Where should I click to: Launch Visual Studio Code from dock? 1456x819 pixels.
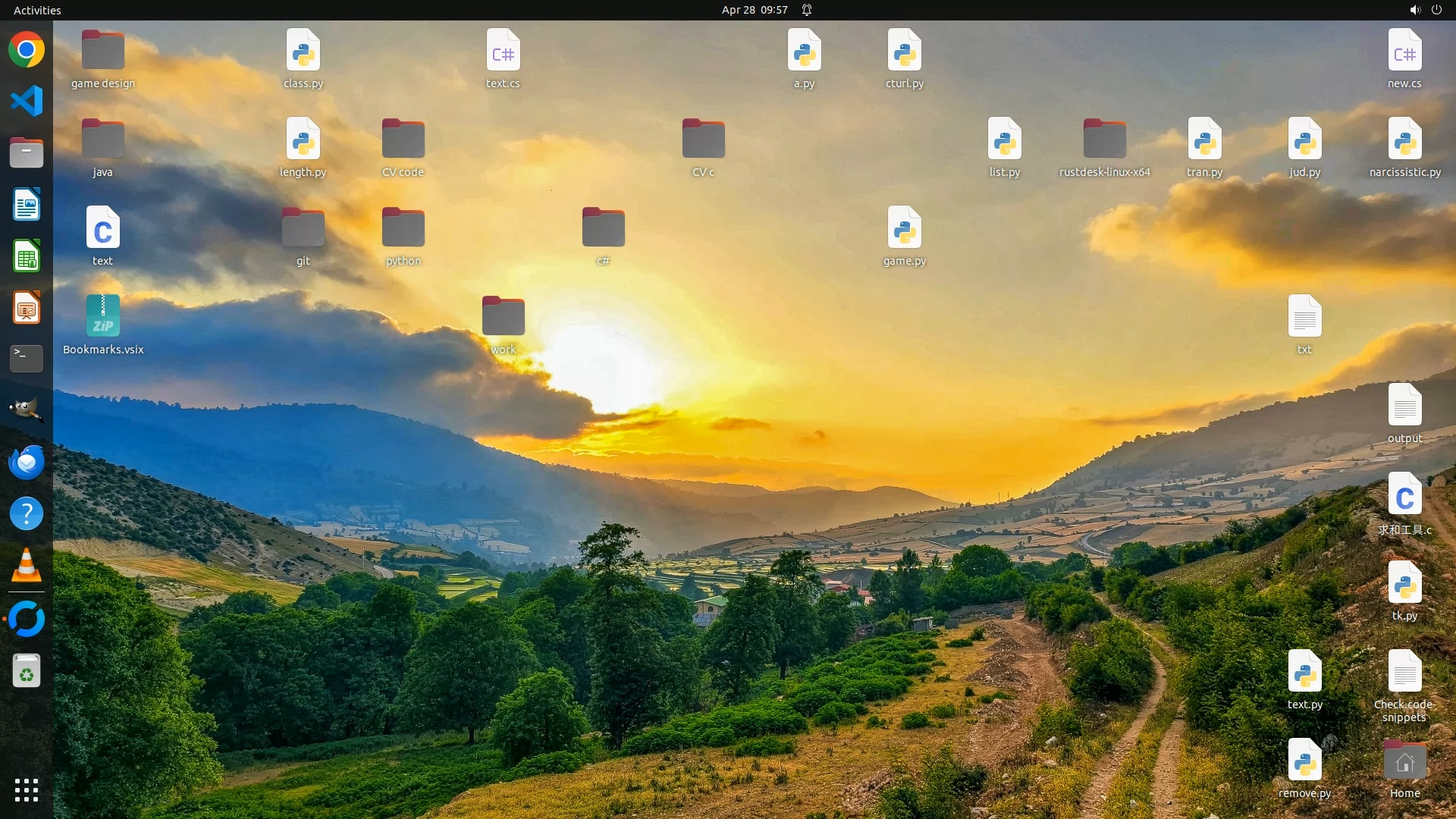pos(27,101)
